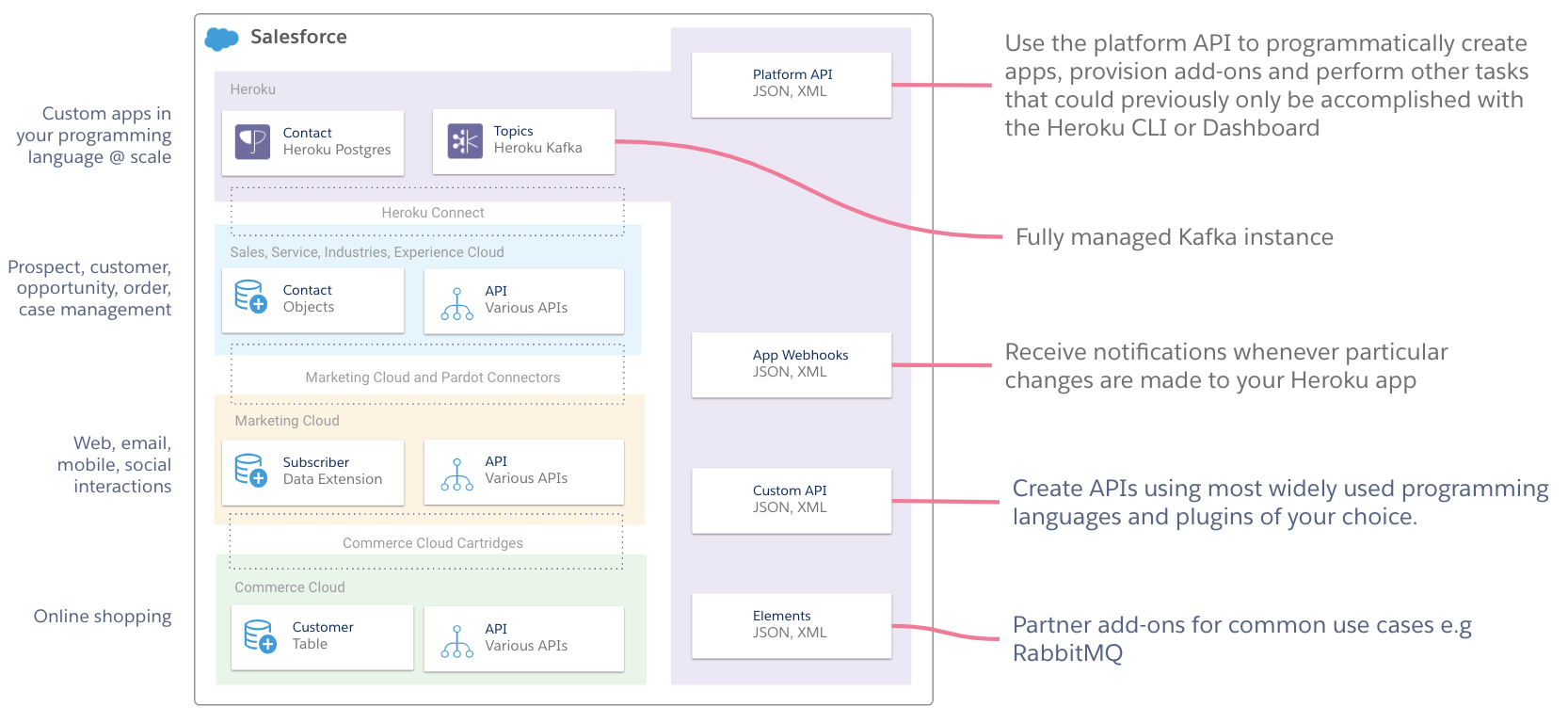Click the Sales Cloud API tree icon

click(457, 304)
